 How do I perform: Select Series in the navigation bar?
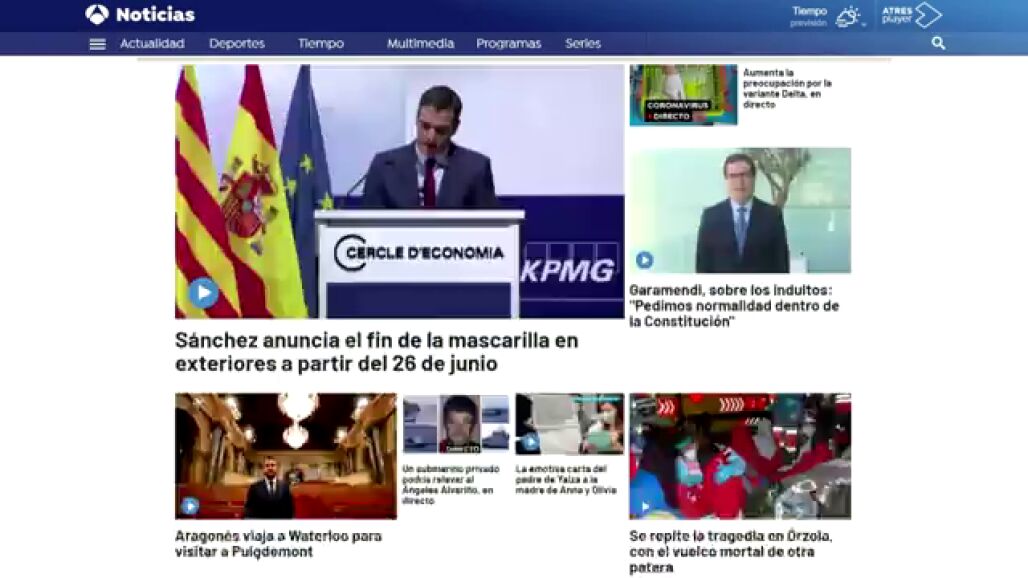tap(583, 44)
